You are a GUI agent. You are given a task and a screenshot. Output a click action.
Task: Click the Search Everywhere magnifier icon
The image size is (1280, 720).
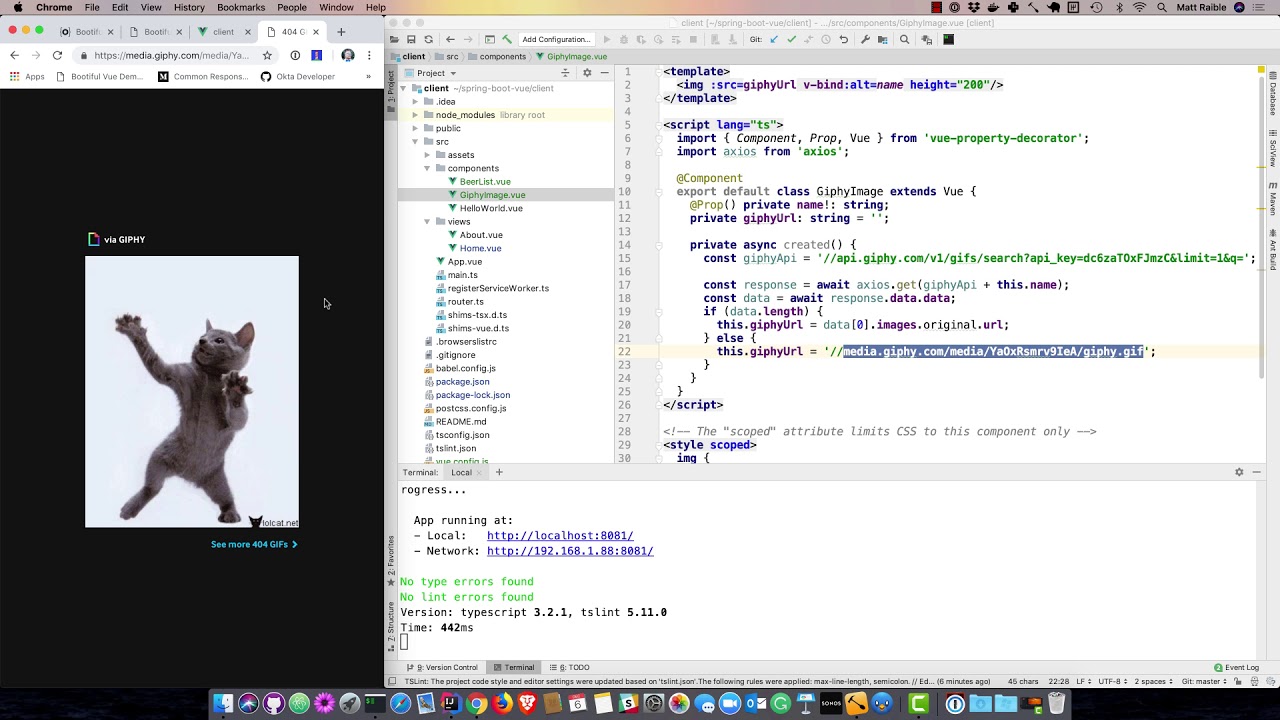click(904, 40)
